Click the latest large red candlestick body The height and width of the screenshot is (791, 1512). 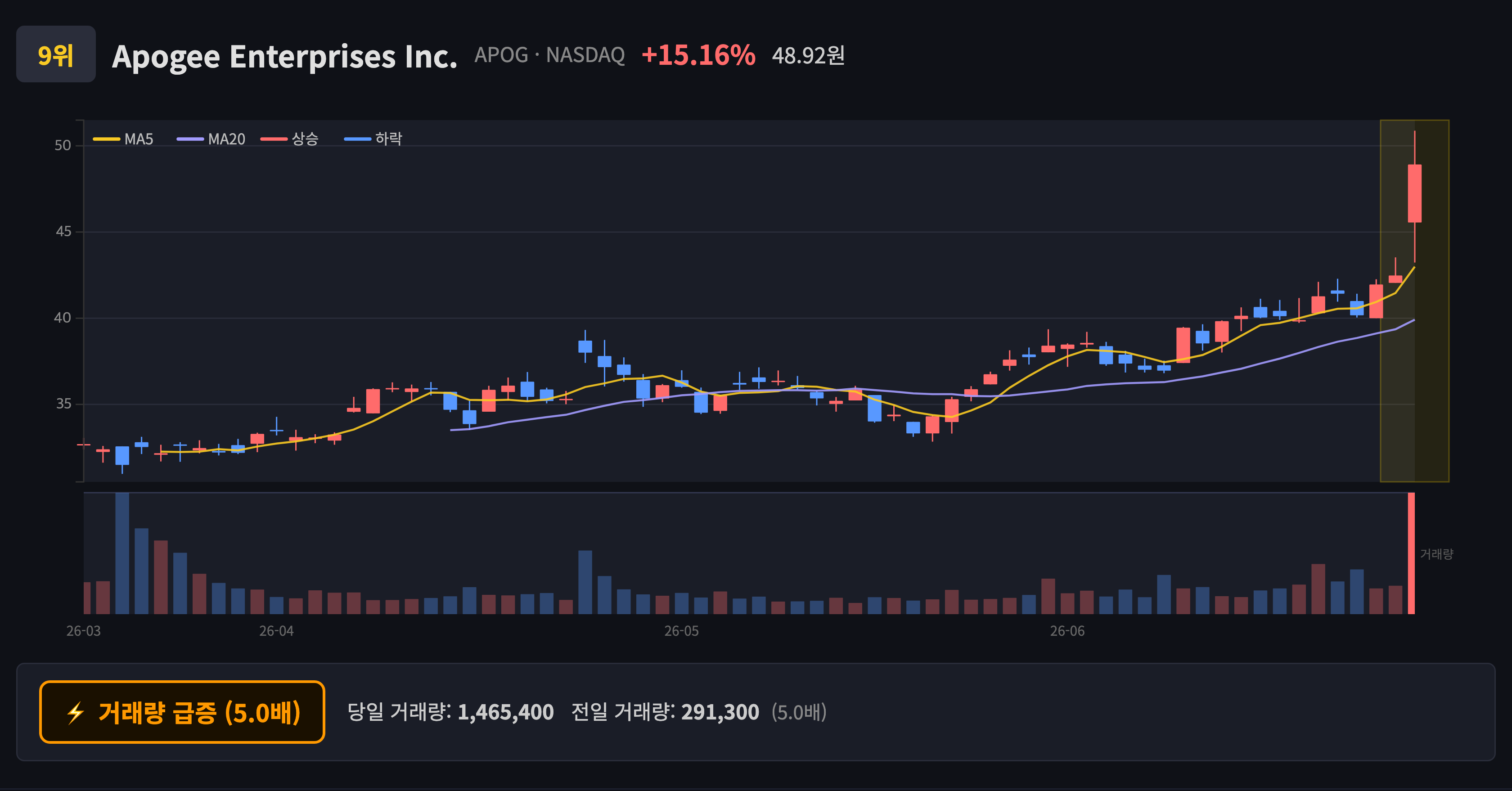pyautogui.click(x=1414, y=193)
